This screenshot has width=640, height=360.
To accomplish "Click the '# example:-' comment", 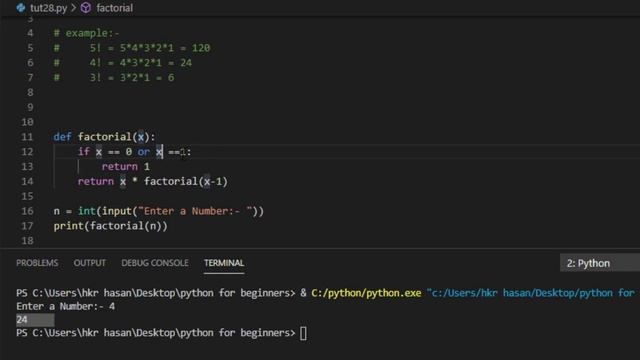I will pos(87,33).
